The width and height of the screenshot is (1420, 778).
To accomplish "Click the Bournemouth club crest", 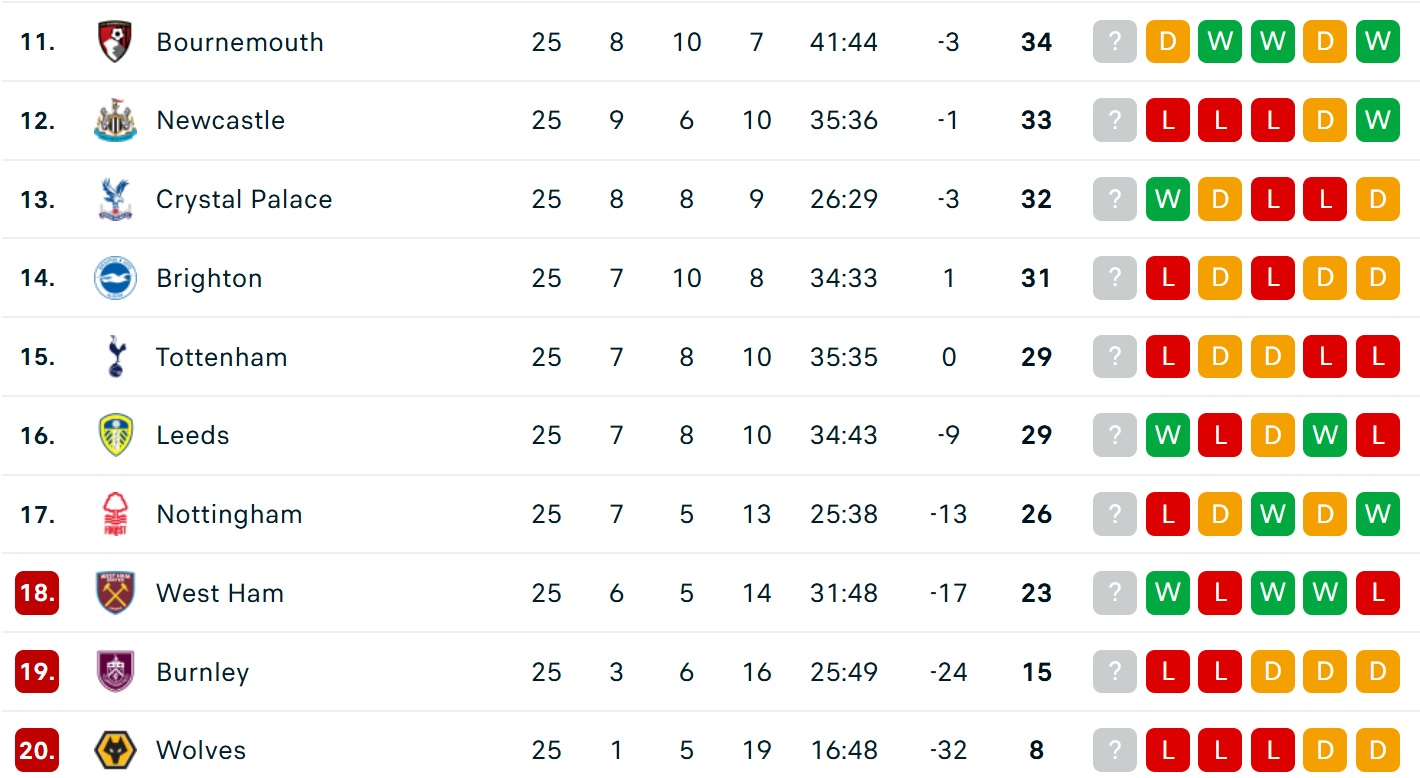I will point(115,42).
